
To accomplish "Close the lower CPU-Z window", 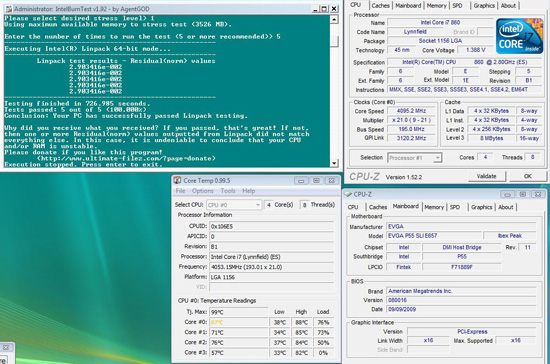I will (x=538, y=194).
